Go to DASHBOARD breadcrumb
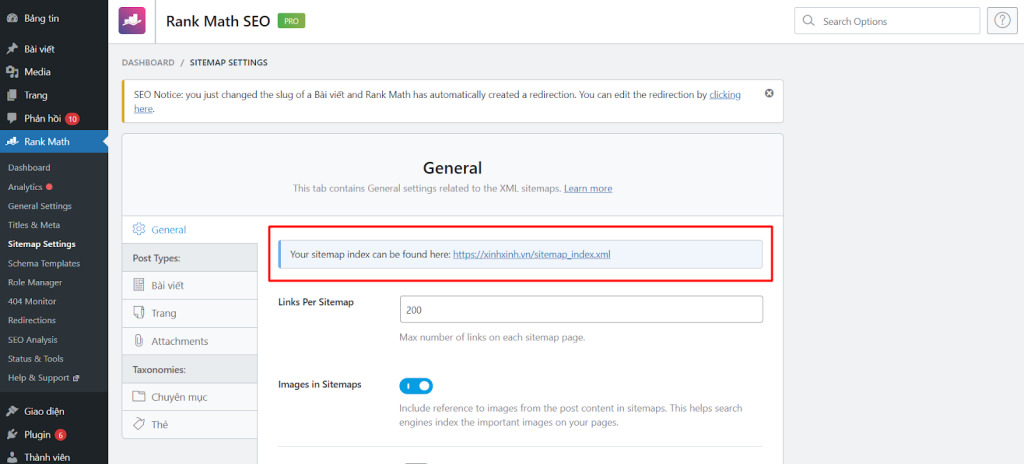 click(x=148, y=63)
